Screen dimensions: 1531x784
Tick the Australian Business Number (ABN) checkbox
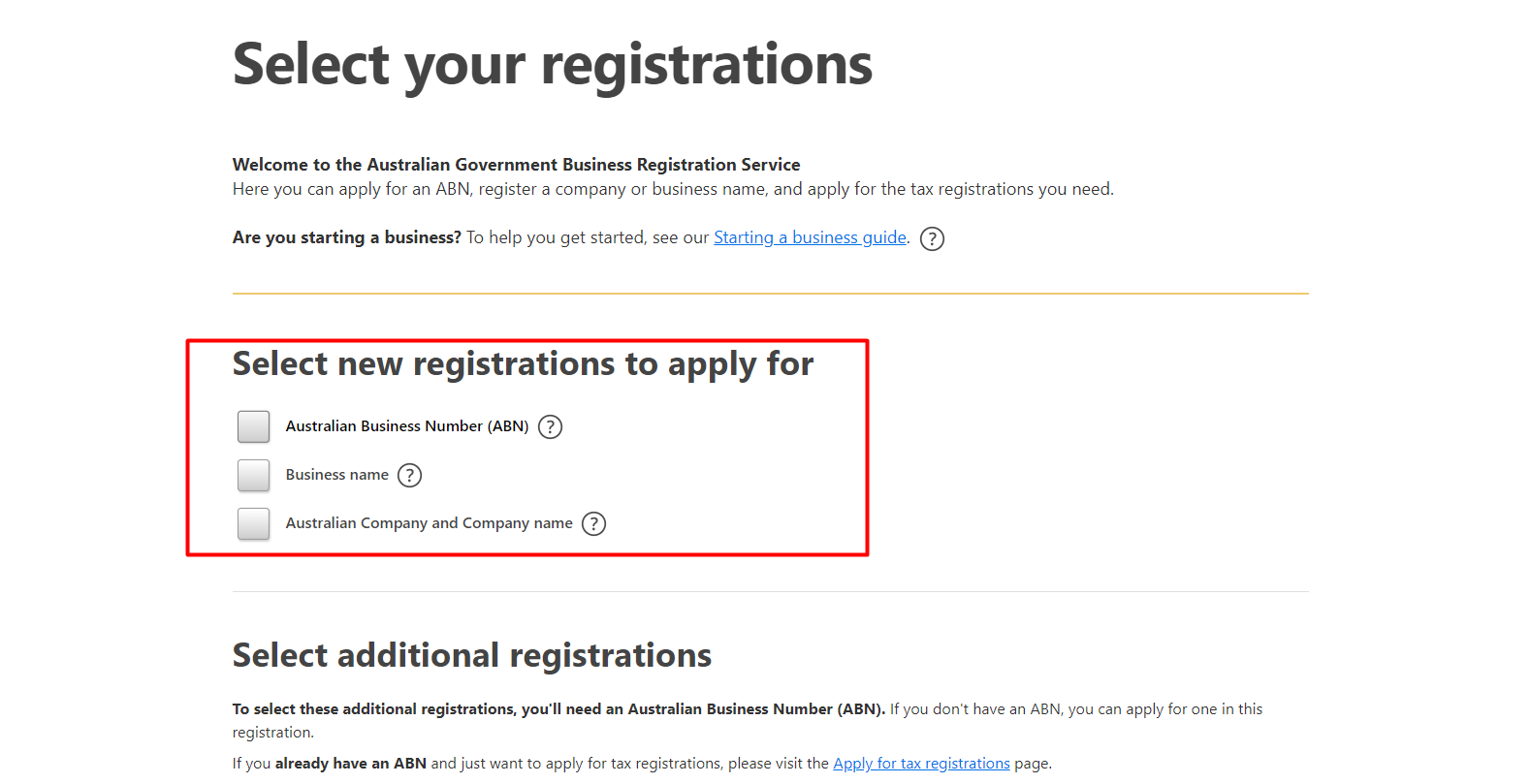[x=254, y=426]
